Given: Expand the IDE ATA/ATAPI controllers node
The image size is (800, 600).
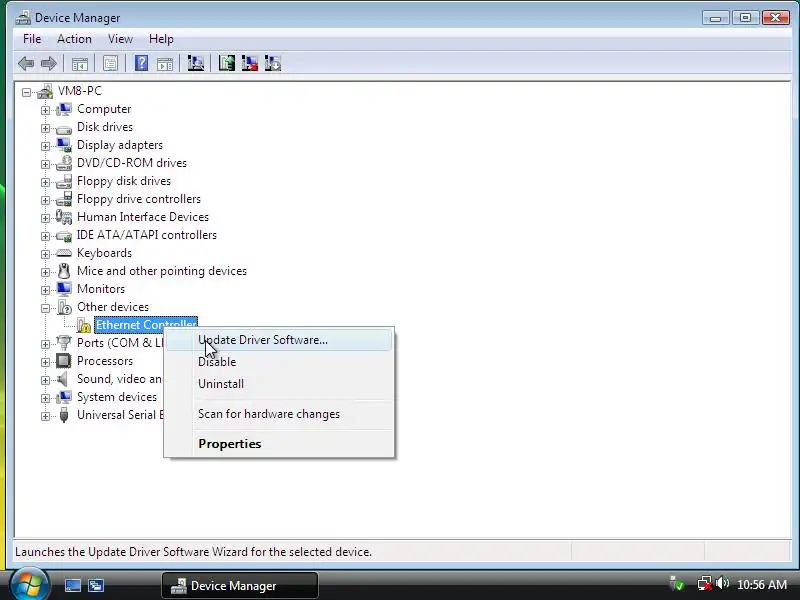Looking at the screenshot, I should click(45, 236).
